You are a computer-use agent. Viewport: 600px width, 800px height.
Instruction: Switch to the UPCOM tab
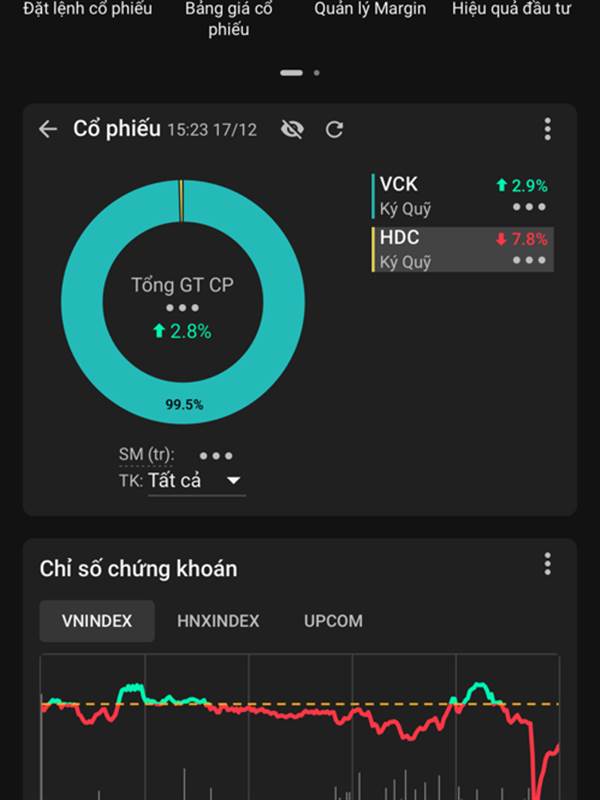(x=333, y=621)
